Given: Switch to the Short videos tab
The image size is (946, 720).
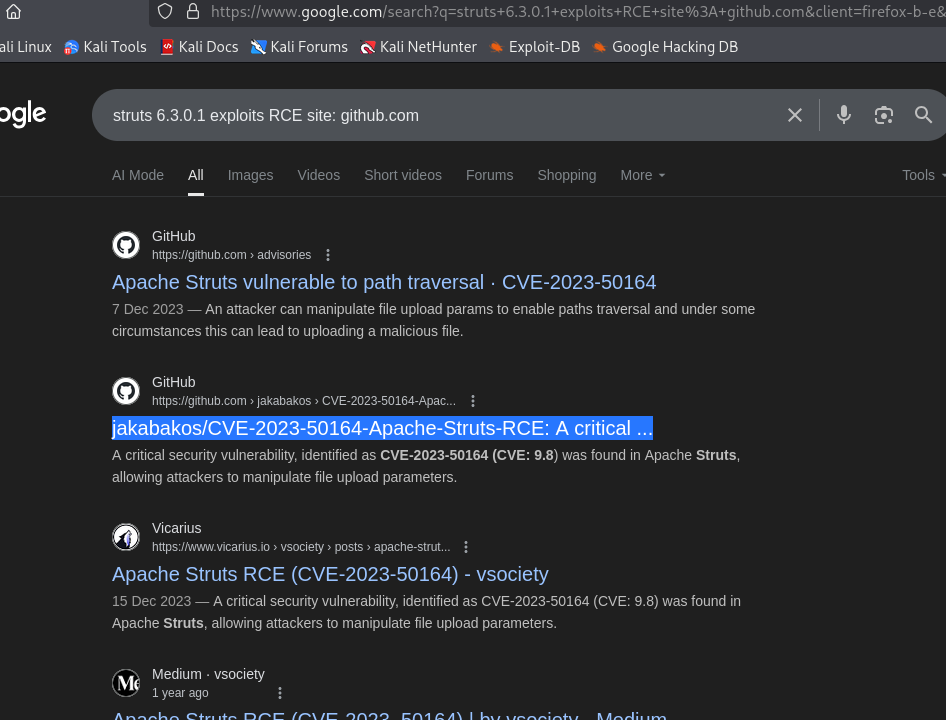Looking at the screenshot, I should point(403,175).
